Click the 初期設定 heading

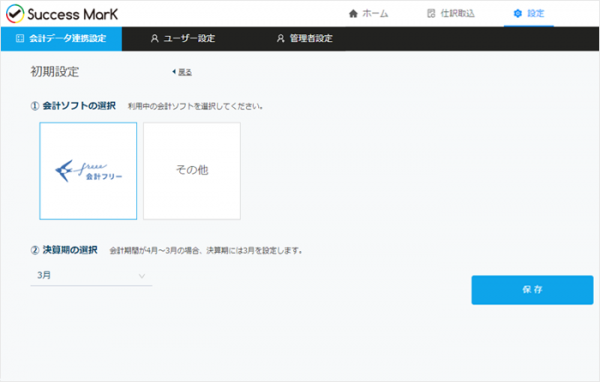click(55, 72)
